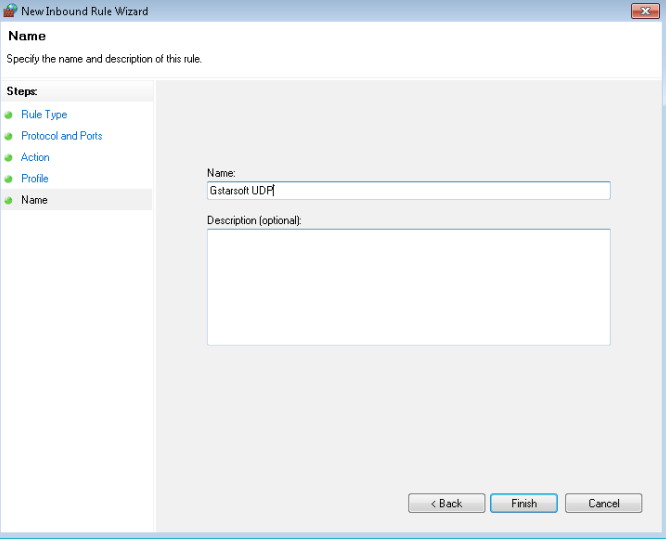
Task: Click inside the Description (optional) box
Action: (x=409, y=287)
